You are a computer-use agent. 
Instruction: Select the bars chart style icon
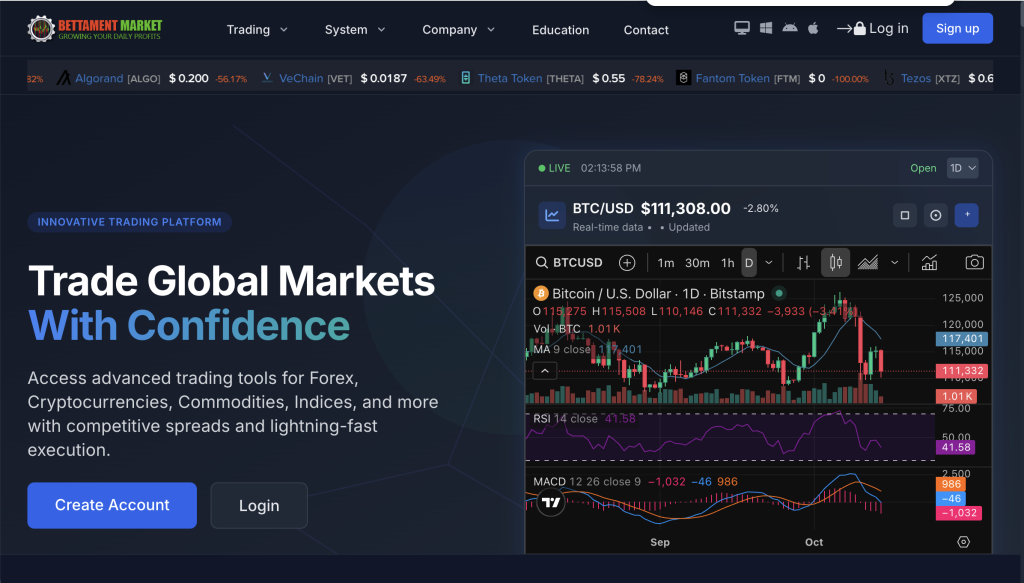(x=802, y=263)
